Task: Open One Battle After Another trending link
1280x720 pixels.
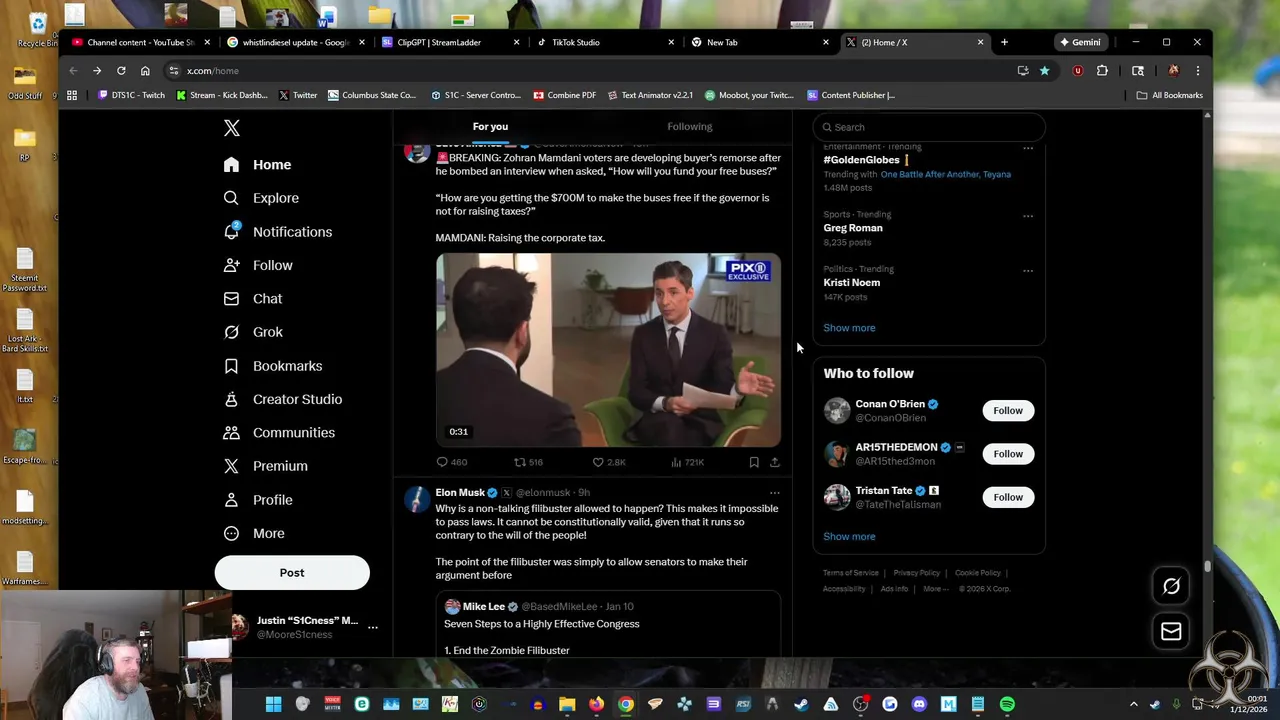Action: point(945,174)
